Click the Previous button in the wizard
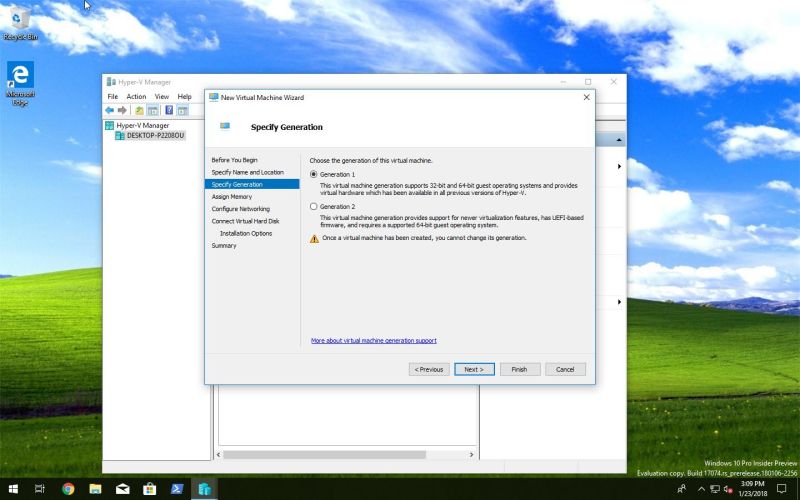Screen dimensions: 800x500 429,369
